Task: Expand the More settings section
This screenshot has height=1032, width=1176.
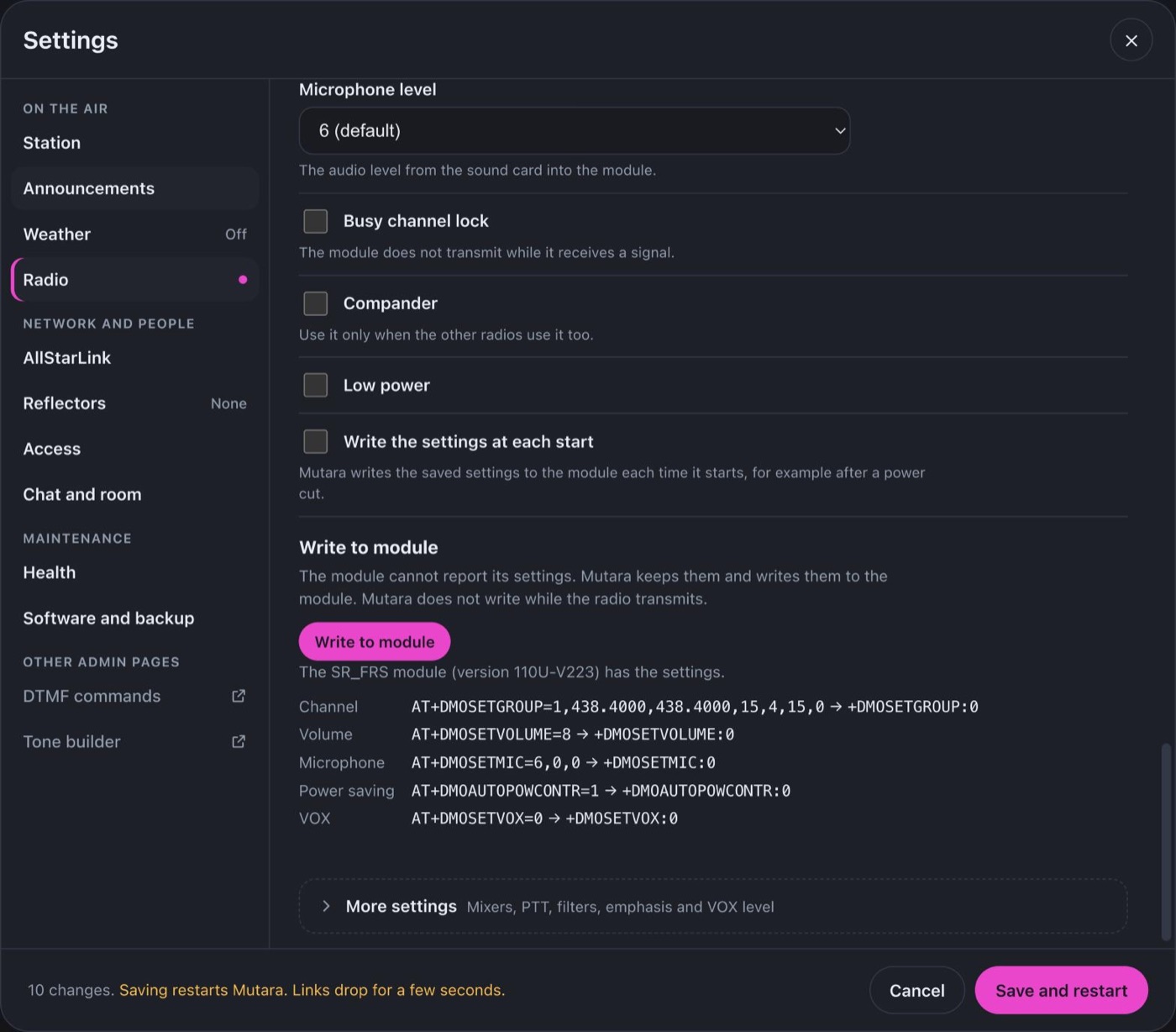Action: pos(712,906)
